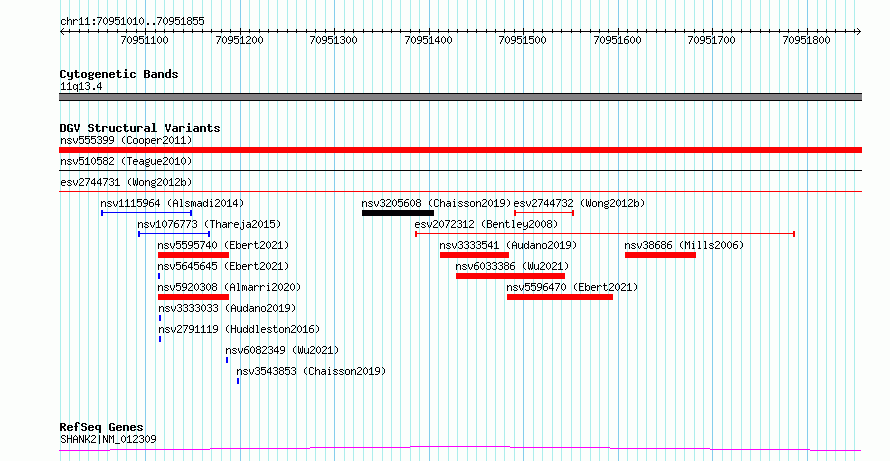
Task: Click the gray 11q13.4 cytogenetic band bar
Action: pyautogui.click(x=460, y=97)
